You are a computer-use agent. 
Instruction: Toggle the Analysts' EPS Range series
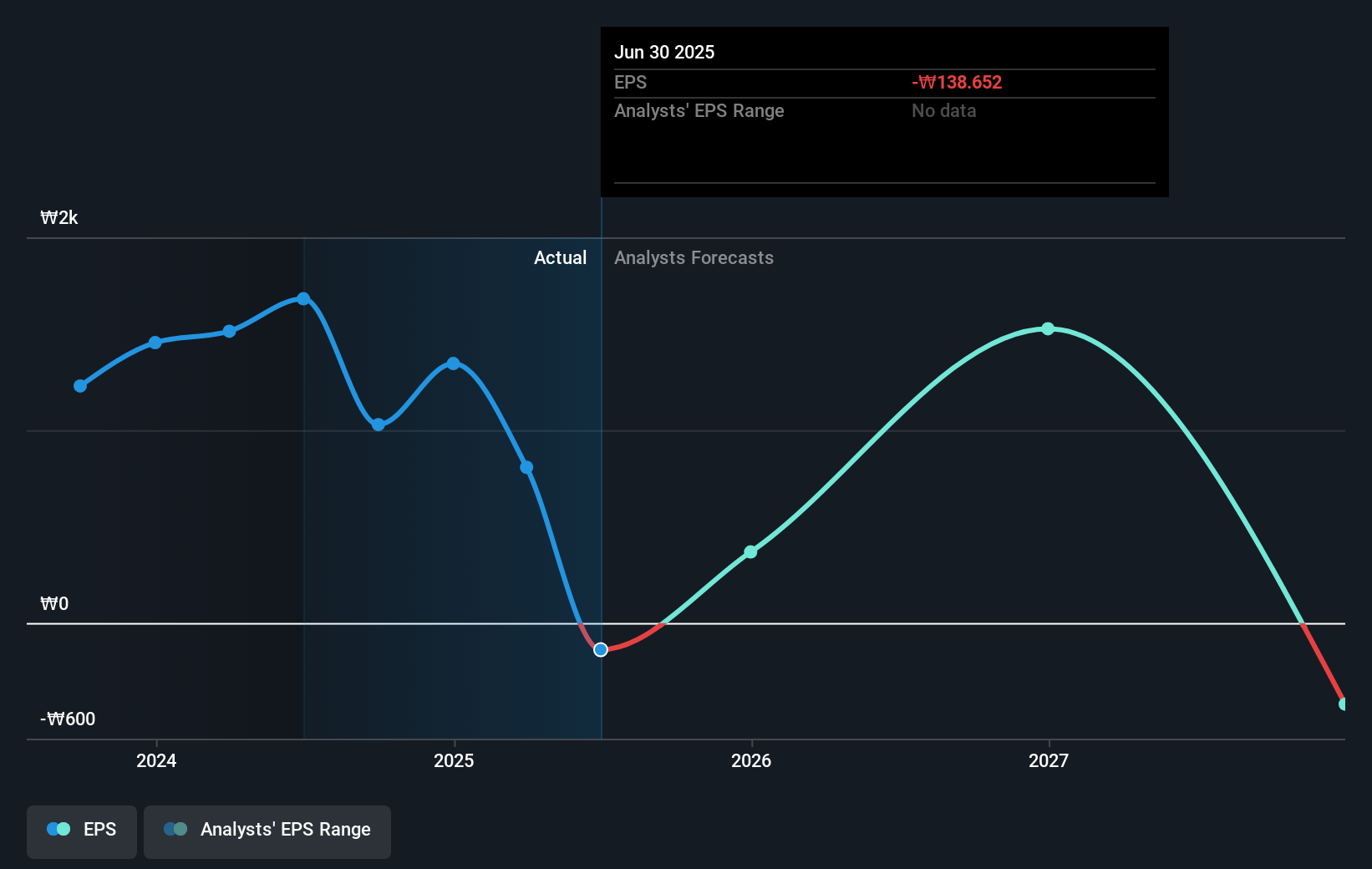click(x=267, y=830)
